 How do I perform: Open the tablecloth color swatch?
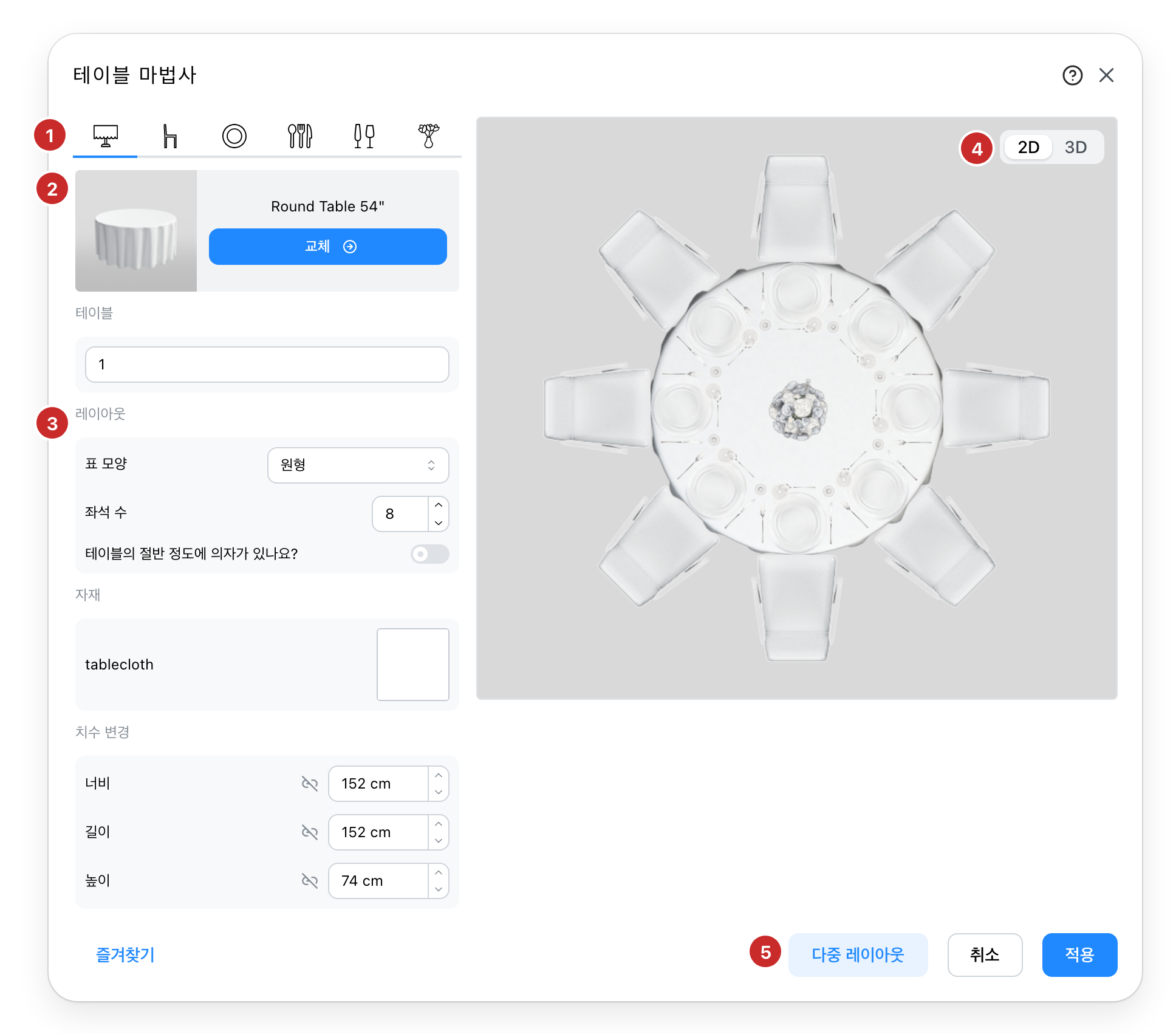coord(413,665)
